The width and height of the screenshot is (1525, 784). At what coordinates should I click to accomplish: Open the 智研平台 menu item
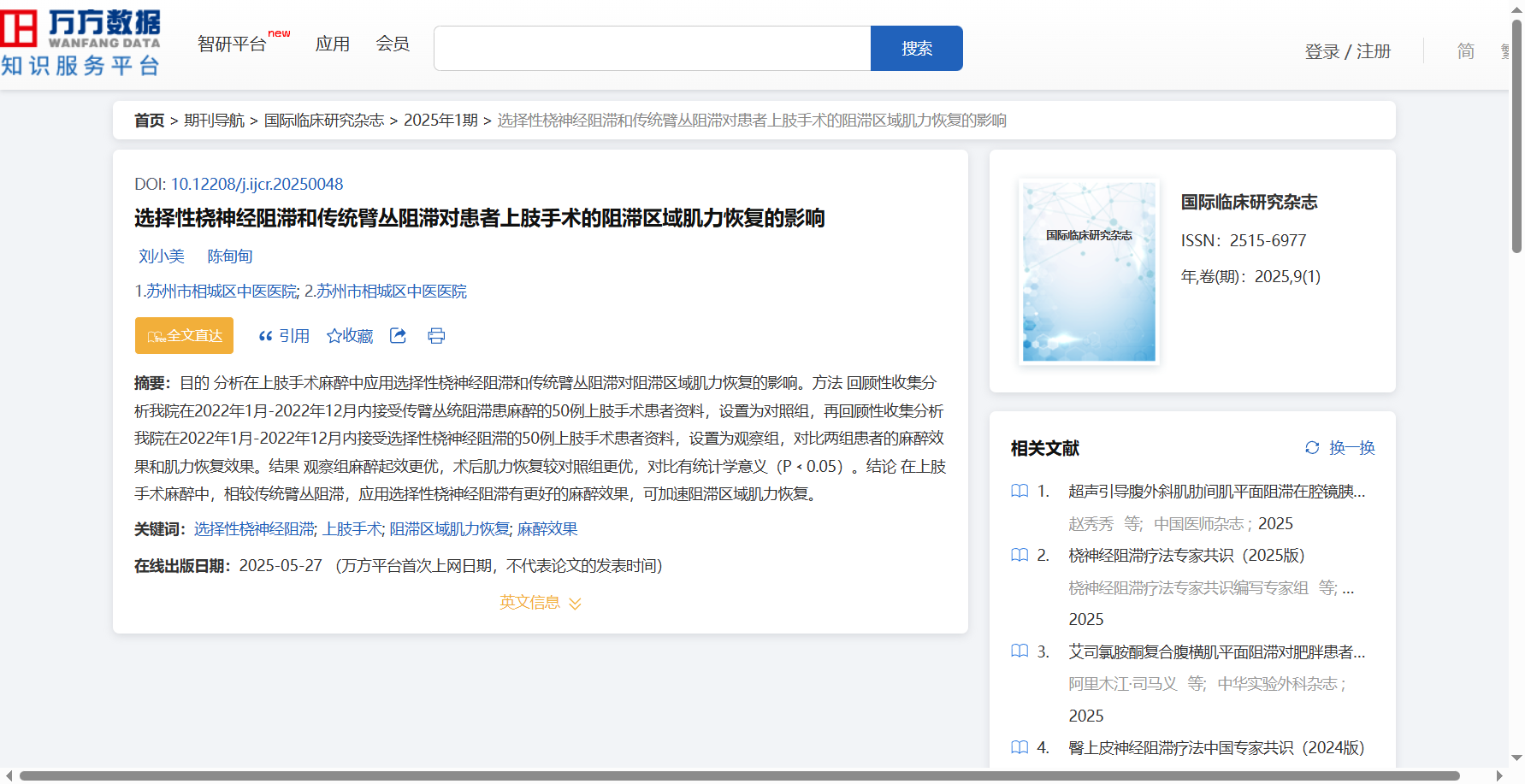click(232, 44)
